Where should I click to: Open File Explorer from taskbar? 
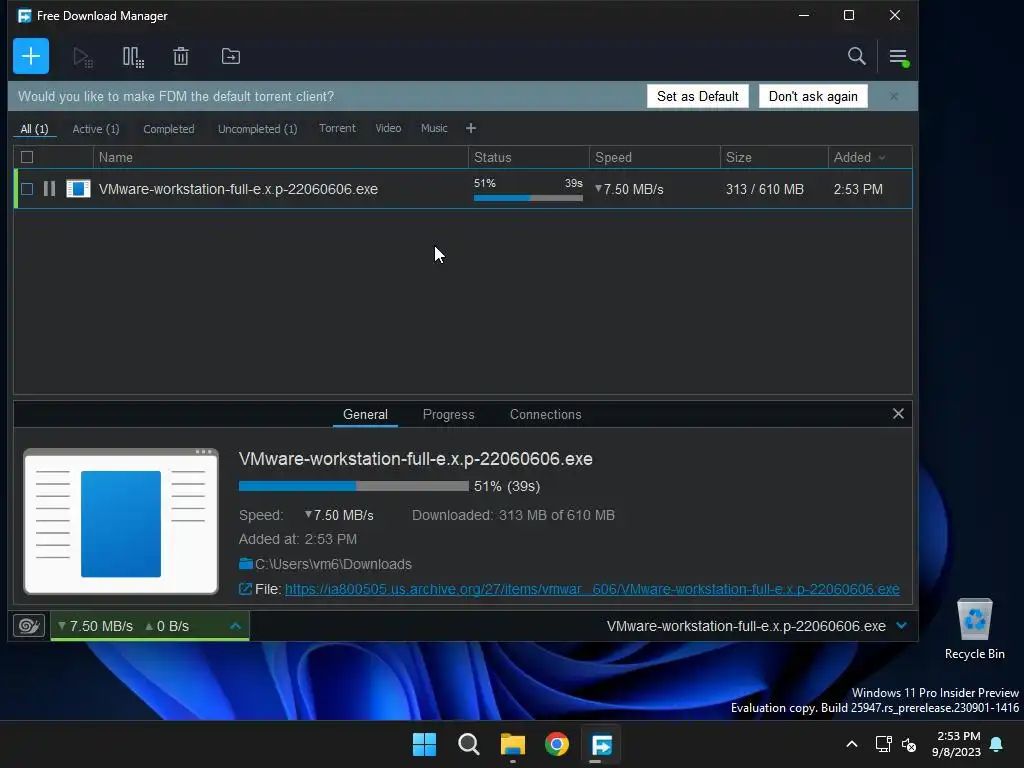[x=513, y=744]
